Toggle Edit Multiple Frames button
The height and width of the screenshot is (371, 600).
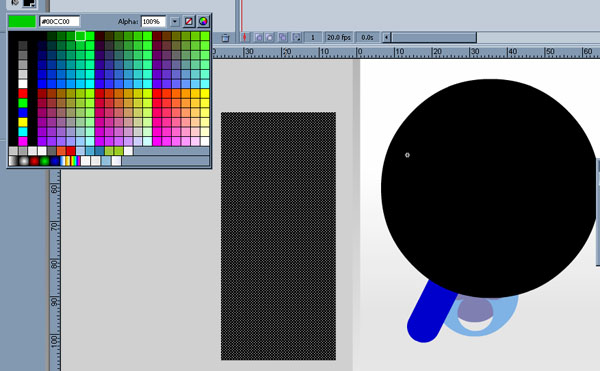pyautogui.click(x=282, y=37)
